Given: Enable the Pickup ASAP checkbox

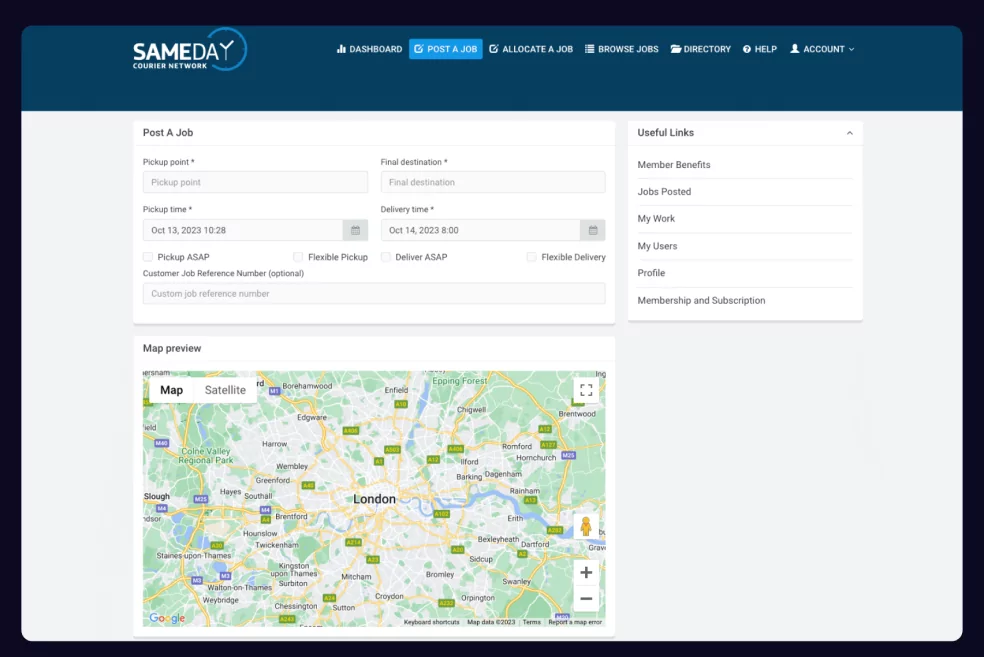Looking at the screenshot, I should click(148, 257).
